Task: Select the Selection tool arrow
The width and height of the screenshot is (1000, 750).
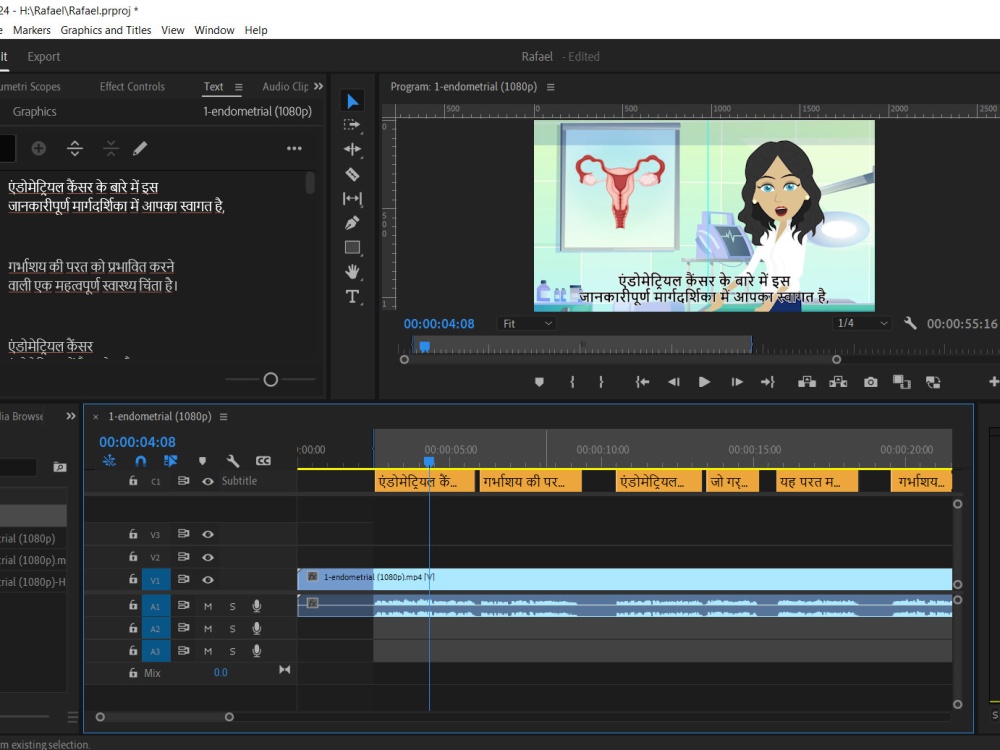Action: 352,101
